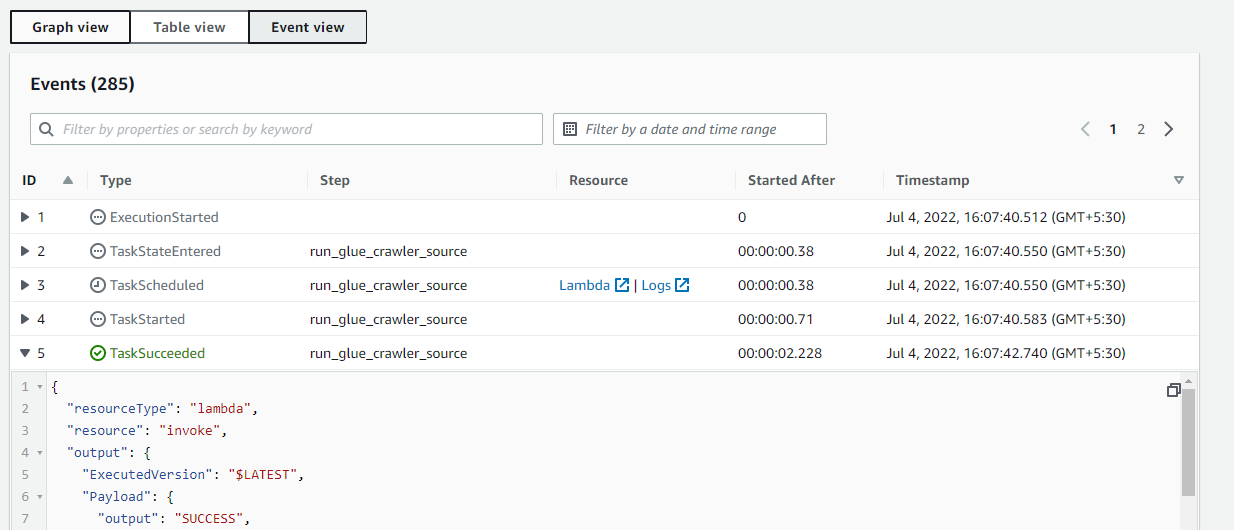Collapse event row 5 TaskSucceeded
This screenshot has width=1234, height=530.
click(x=26, y=353)
